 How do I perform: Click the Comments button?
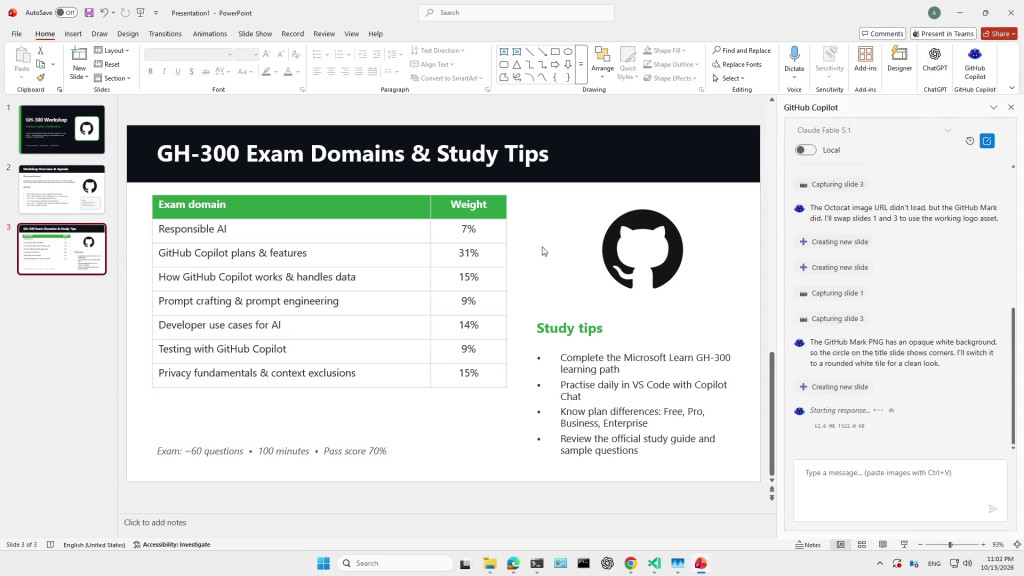coord(882,33)
